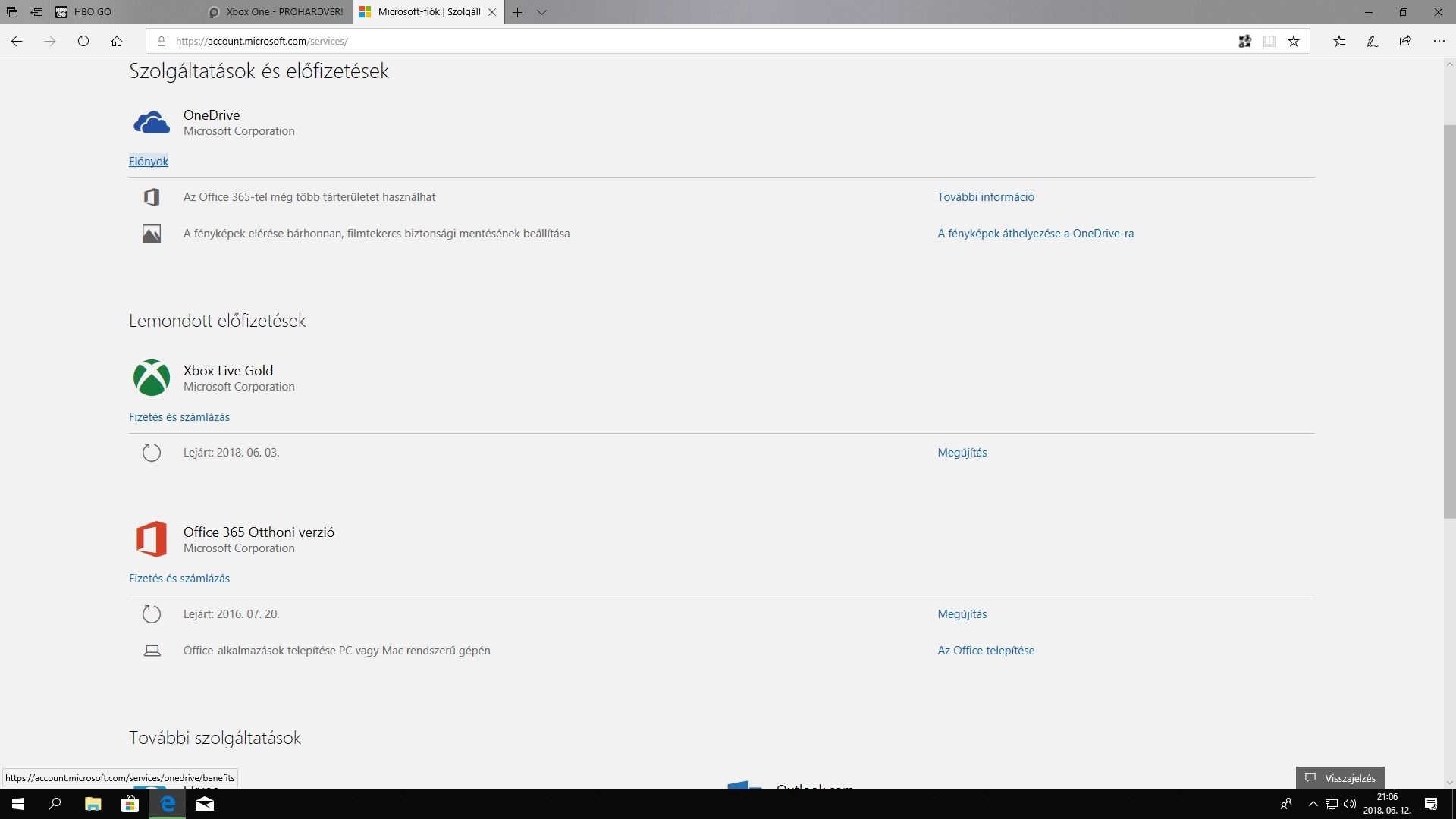Click the Visszajelzés feedback button
1456x819 pixels.
pos(1340,778)
